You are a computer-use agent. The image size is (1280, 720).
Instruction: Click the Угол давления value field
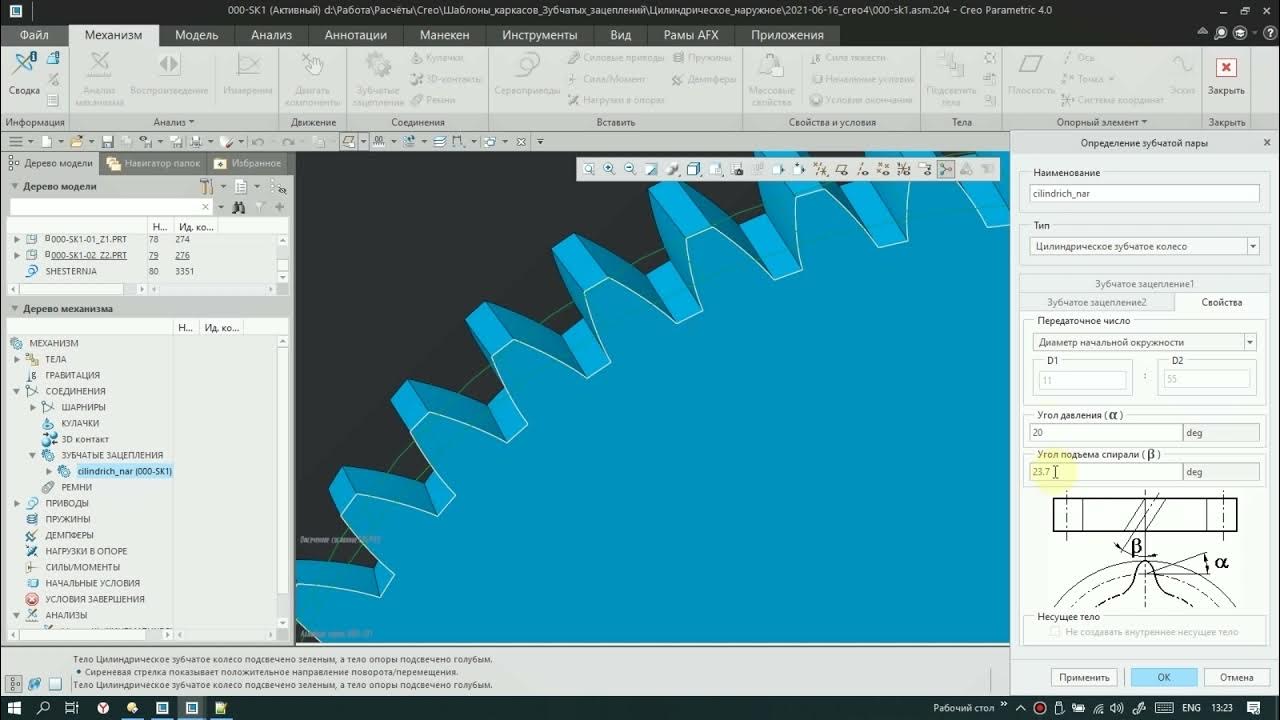1104,433
